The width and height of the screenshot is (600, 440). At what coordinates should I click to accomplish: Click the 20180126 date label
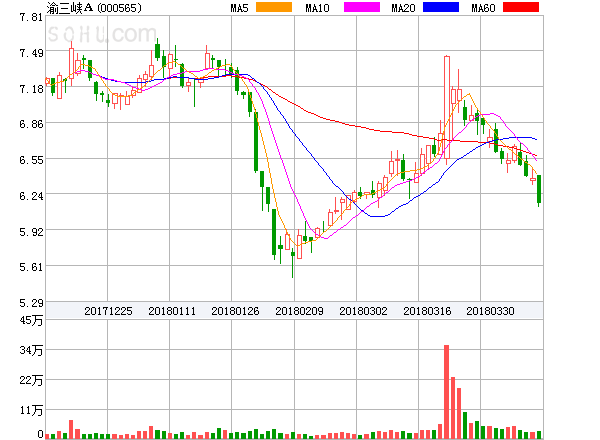coord(235,311)
